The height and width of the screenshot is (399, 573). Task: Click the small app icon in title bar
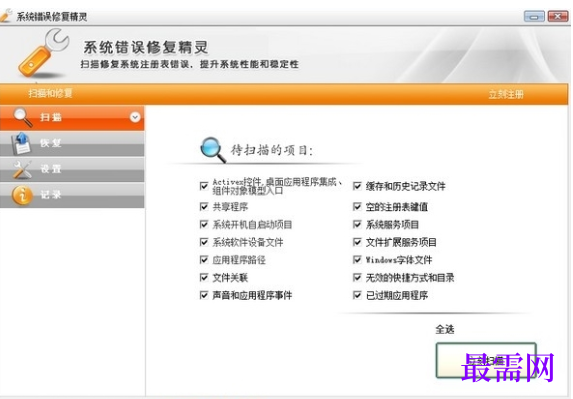7,15
